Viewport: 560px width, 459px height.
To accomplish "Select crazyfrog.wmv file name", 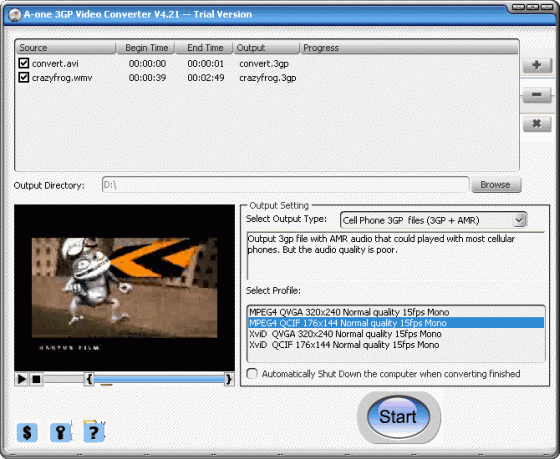I will [x=62, y=78].
